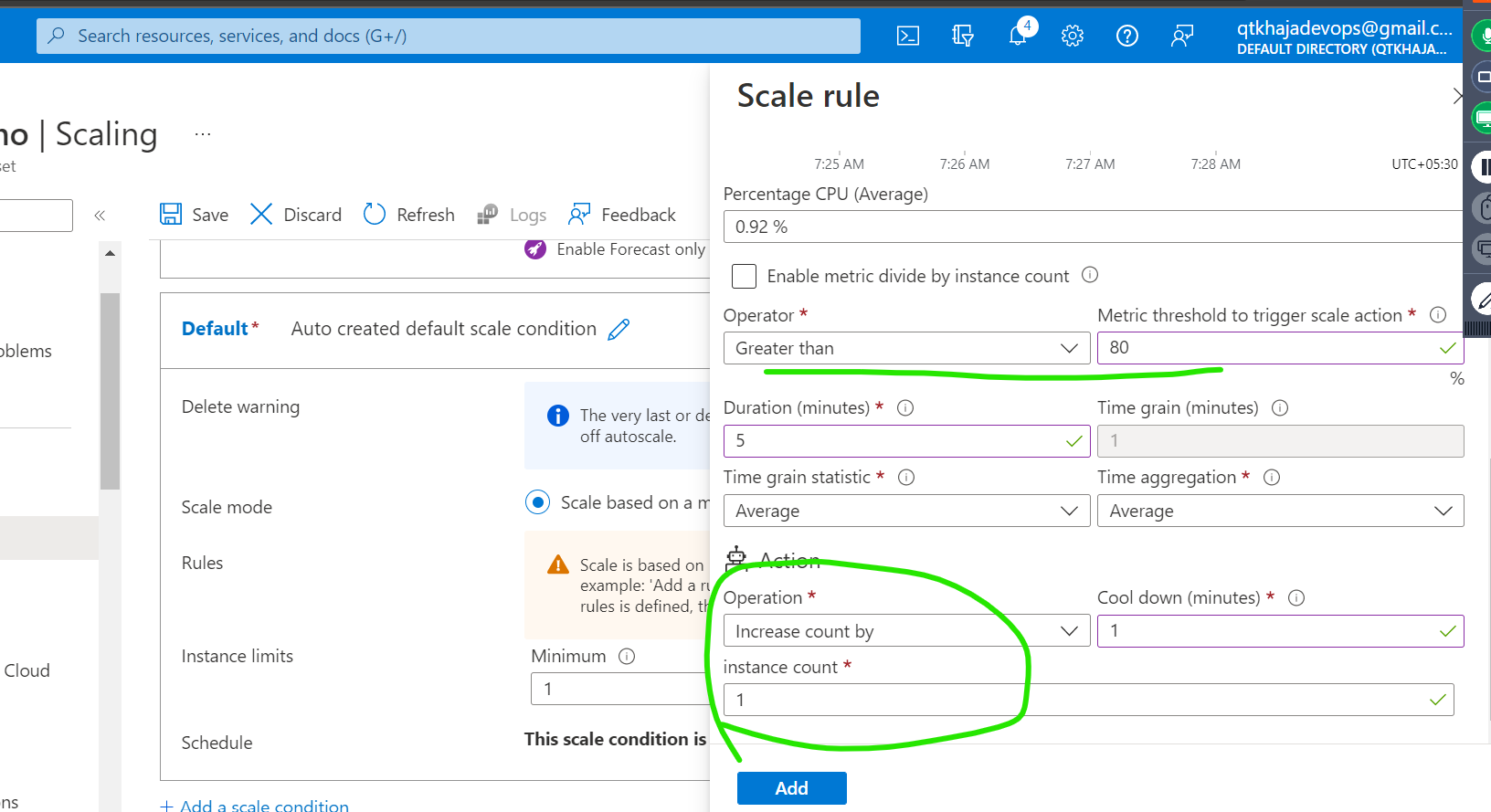Open the Time aggregation dropdown
This screenshot has height=812, width=1491.
(x=1280, y=511)
